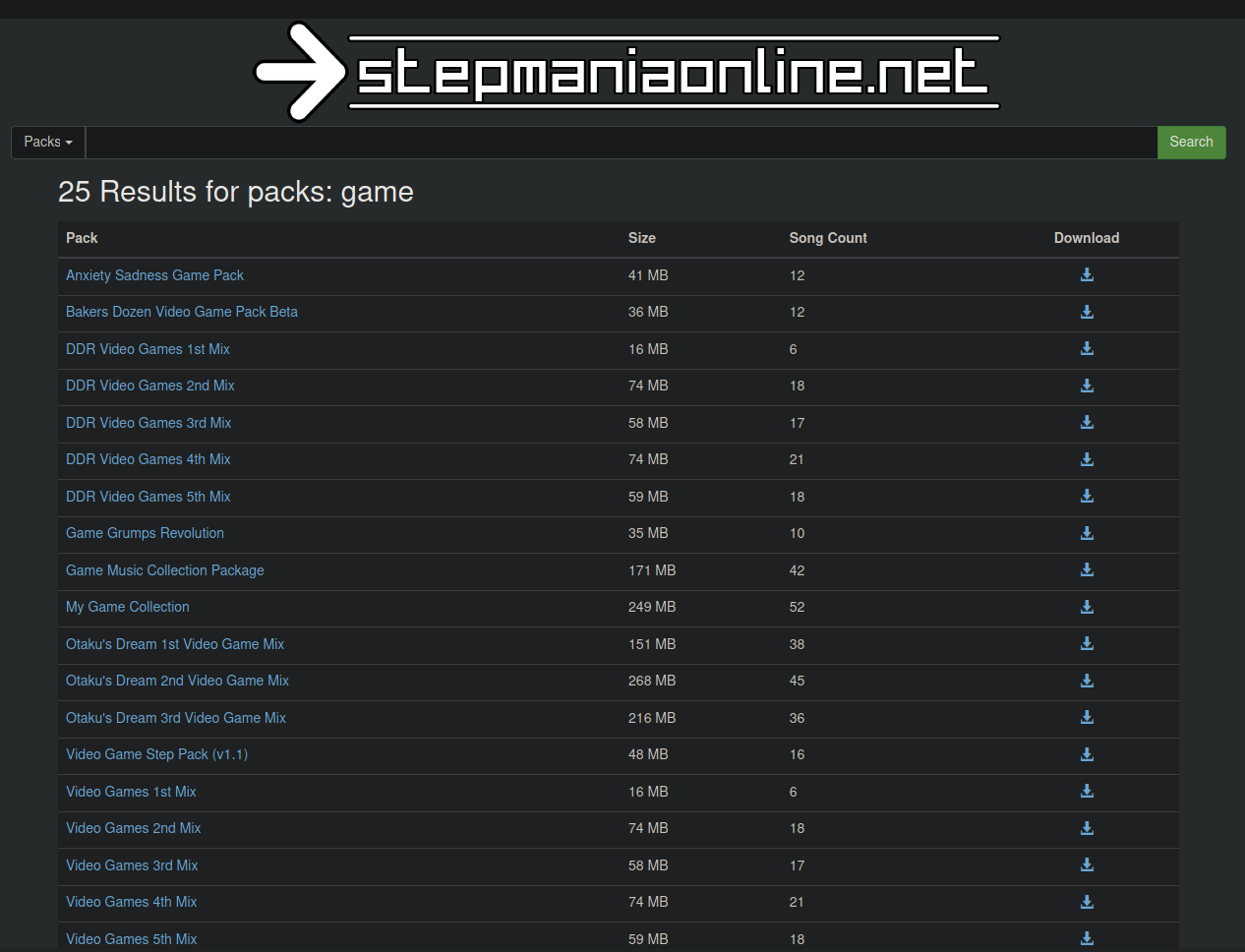Viewport: 1245px width, 952px height.
Task: Download the Anxiety Sadness Game Pack
Action: point(1087,275)
